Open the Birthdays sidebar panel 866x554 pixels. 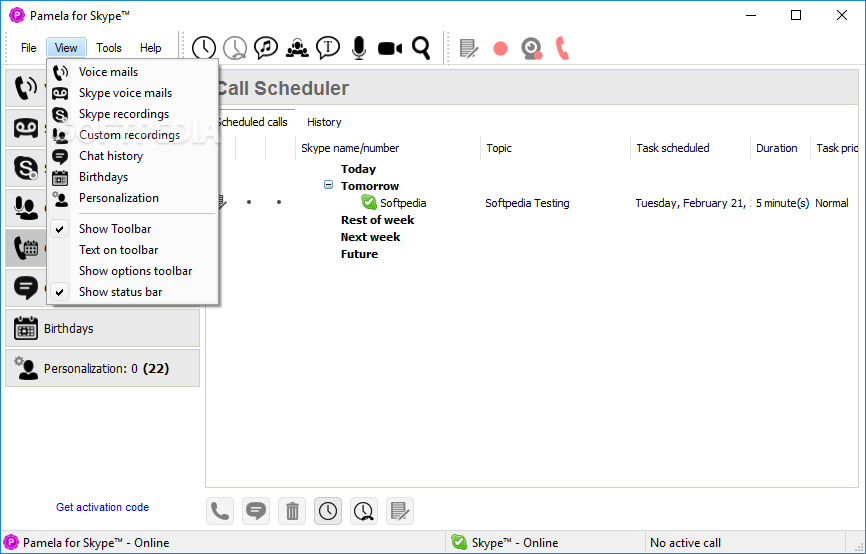pyautogui.click(x=103, y=328)
